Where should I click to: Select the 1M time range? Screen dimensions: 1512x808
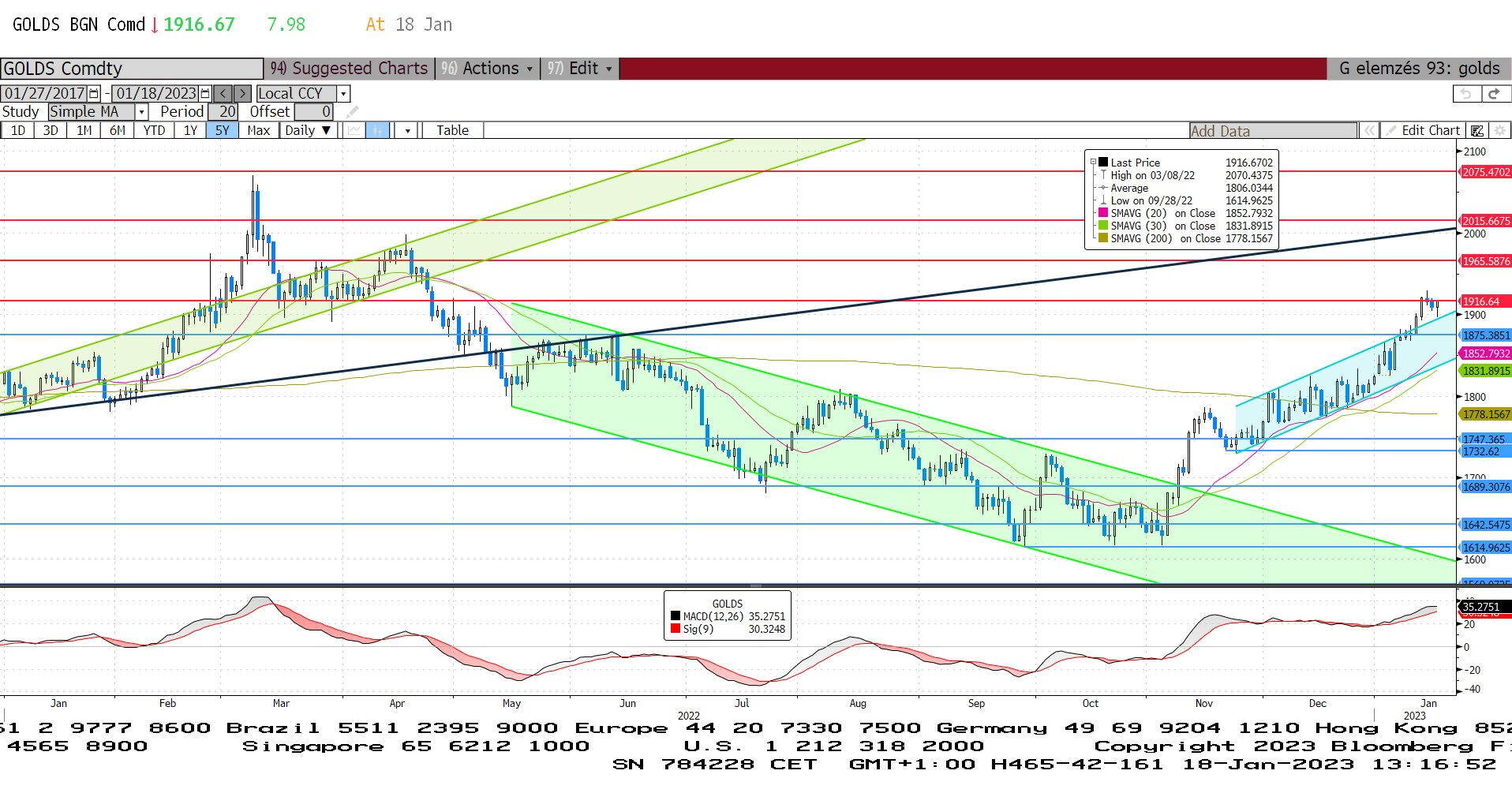pos(84,130)
